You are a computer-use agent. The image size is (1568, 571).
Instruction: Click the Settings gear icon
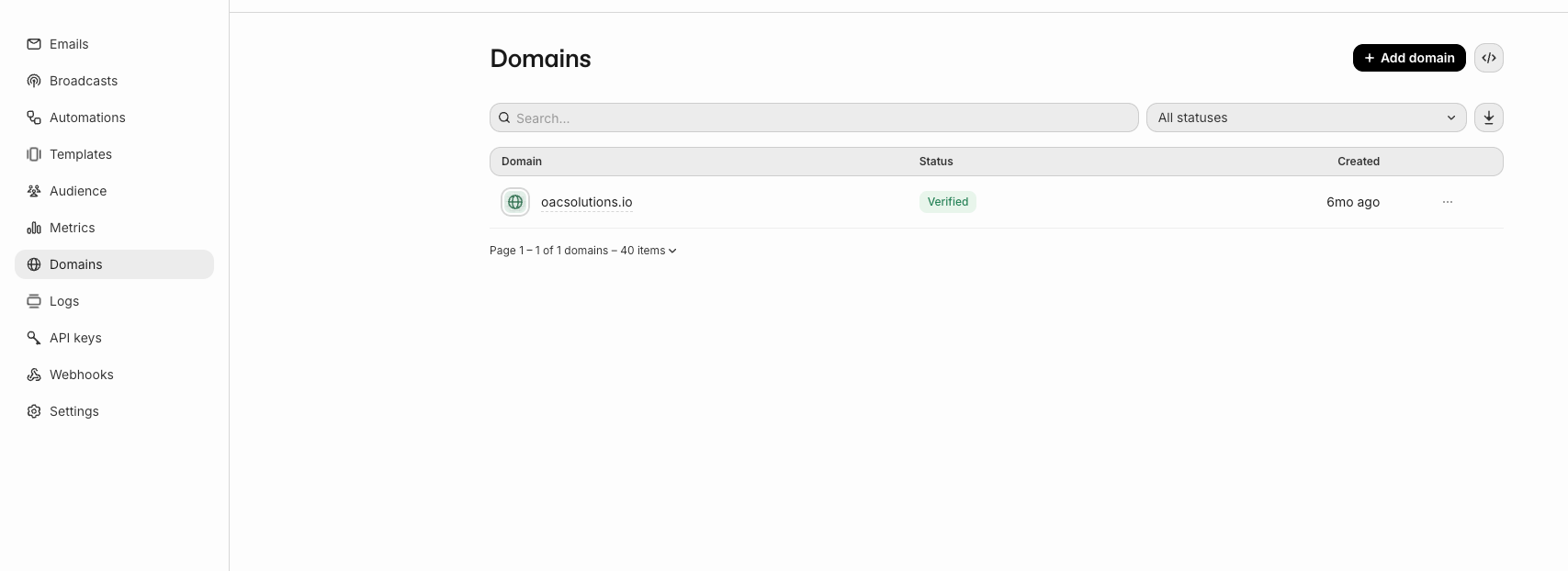(x=34, y=411)
